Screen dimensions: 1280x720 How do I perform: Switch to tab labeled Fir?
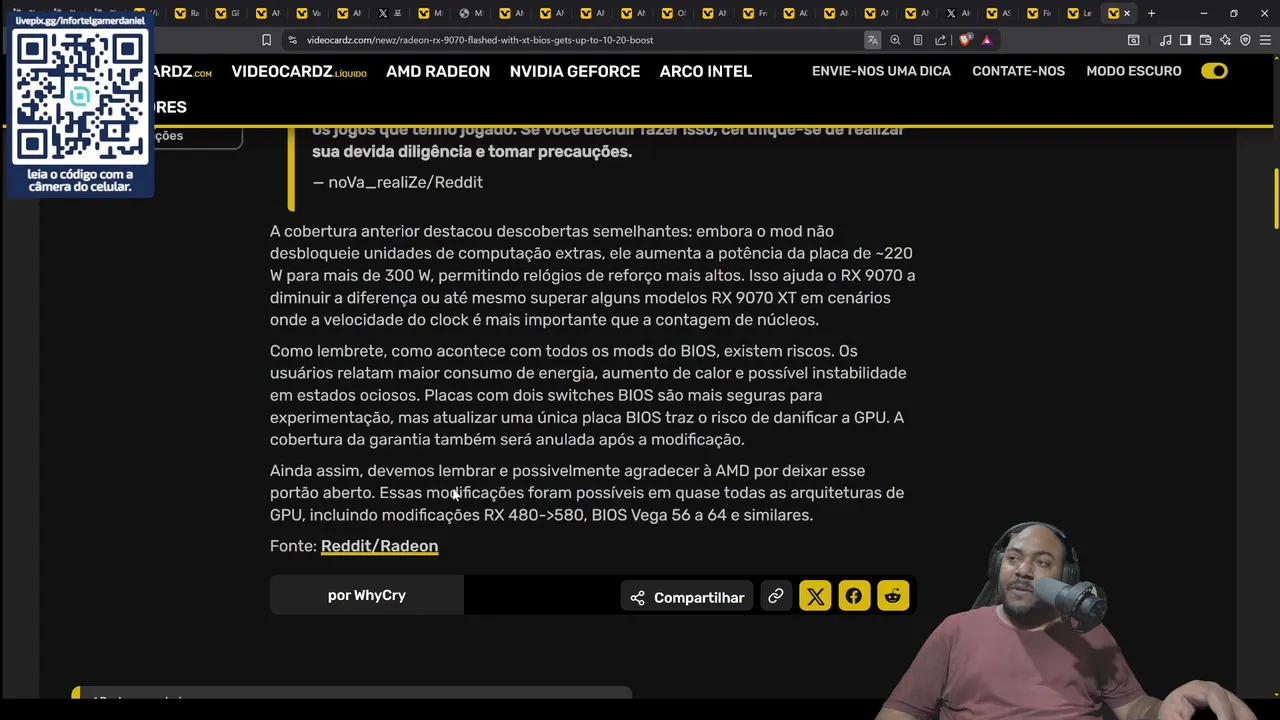click(1040, 13)
